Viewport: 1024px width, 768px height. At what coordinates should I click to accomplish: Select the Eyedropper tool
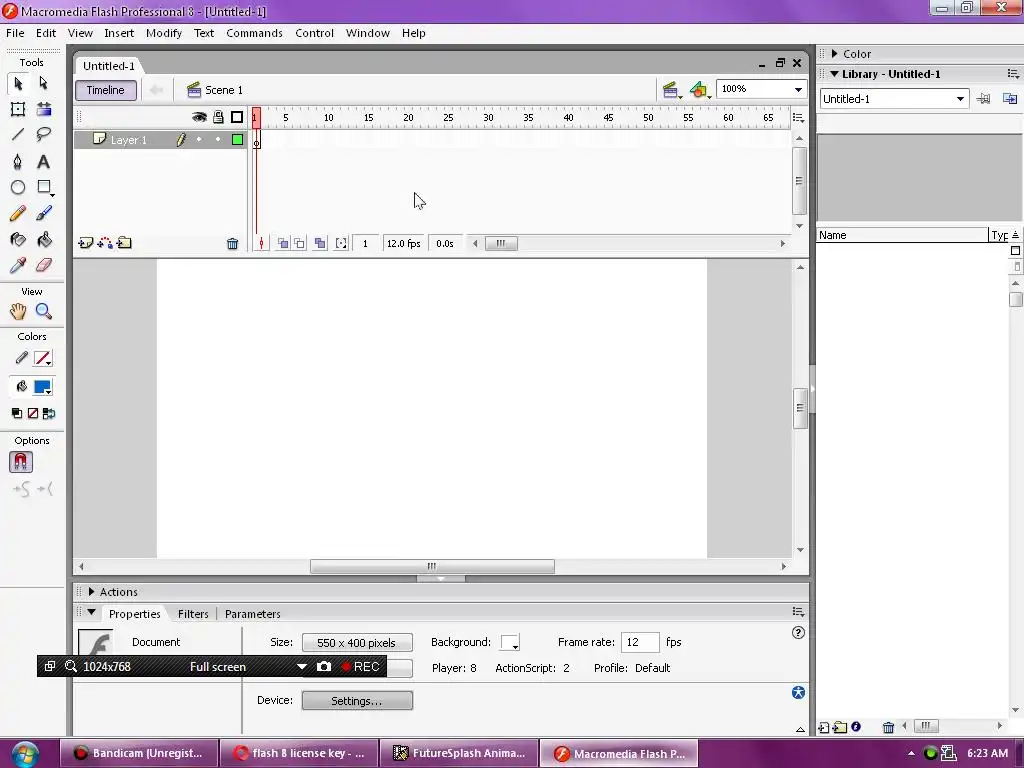(x=18, y=265)
